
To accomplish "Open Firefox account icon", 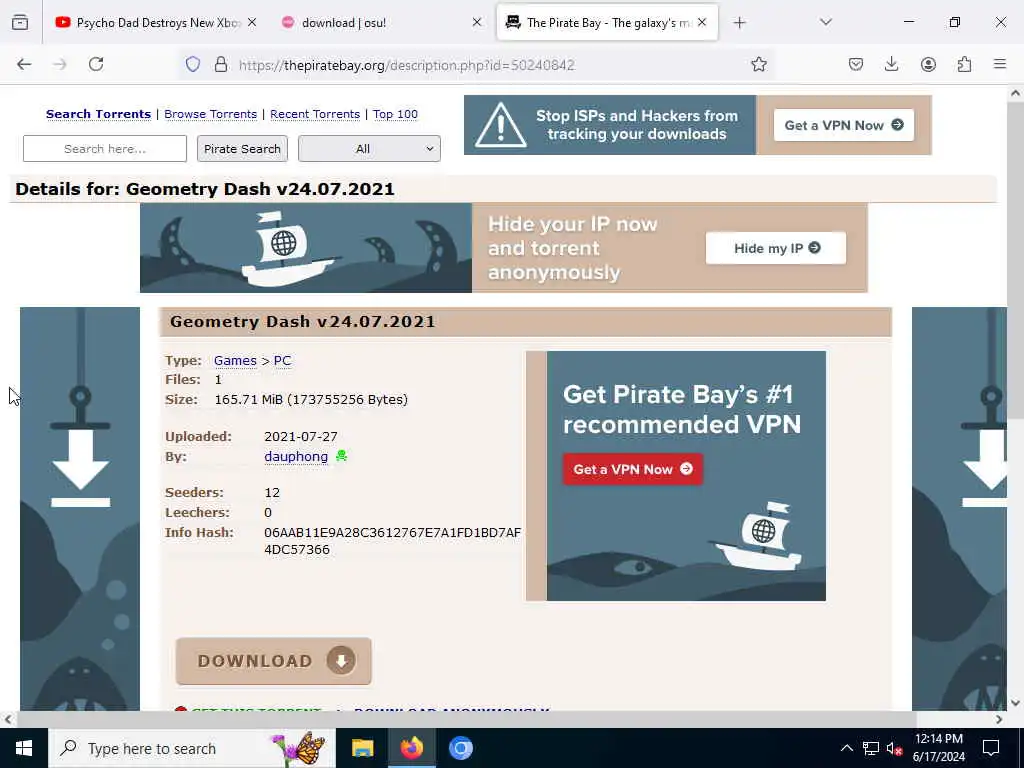I will (928, 64).
